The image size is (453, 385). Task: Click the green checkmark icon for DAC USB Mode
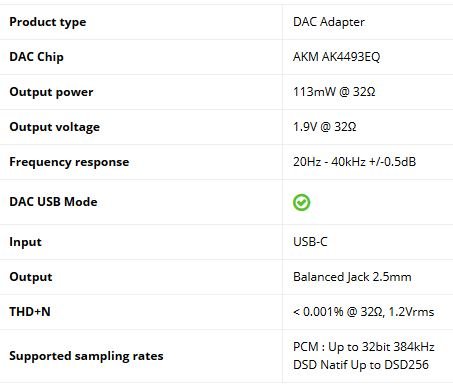(x=301, y=202)
